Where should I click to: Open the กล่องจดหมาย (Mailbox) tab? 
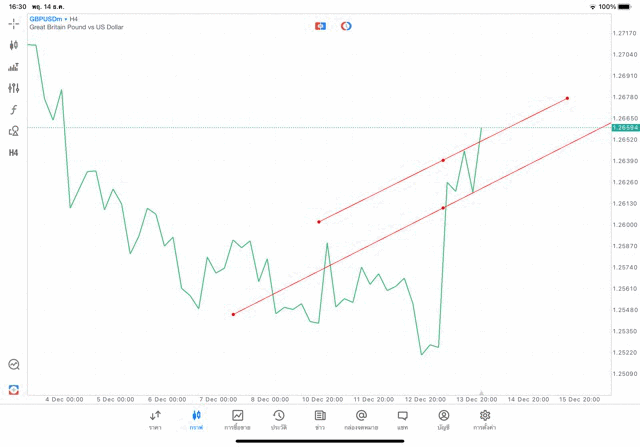(x=361, y=420)
